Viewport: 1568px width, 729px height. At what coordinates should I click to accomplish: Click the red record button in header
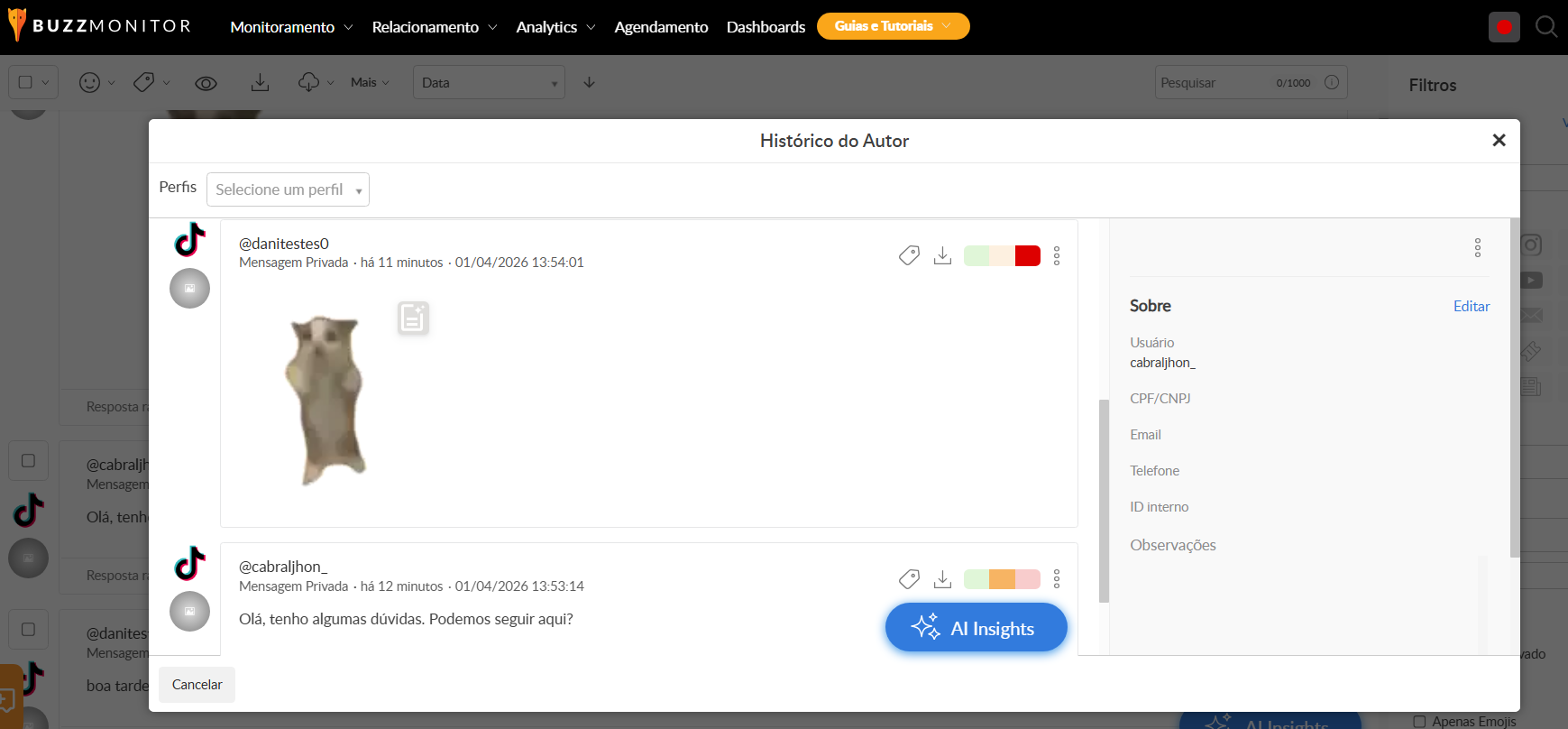(x=1504, y=26)
